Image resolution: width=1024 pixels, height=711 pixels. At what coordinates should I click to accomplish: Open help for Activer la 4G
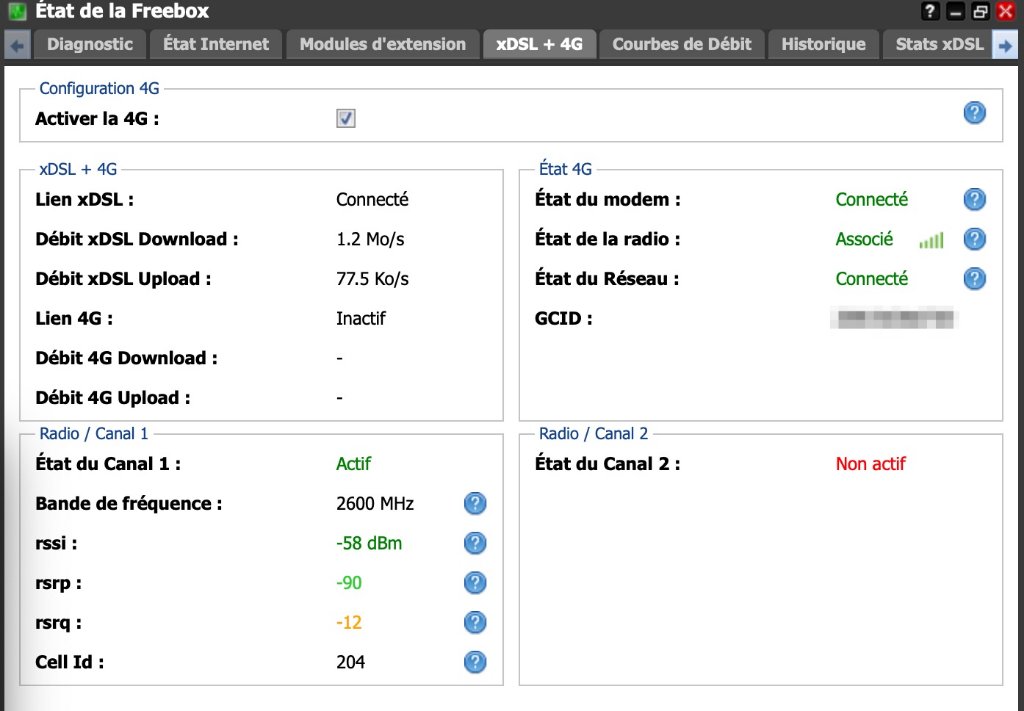[x=974, y=113]
